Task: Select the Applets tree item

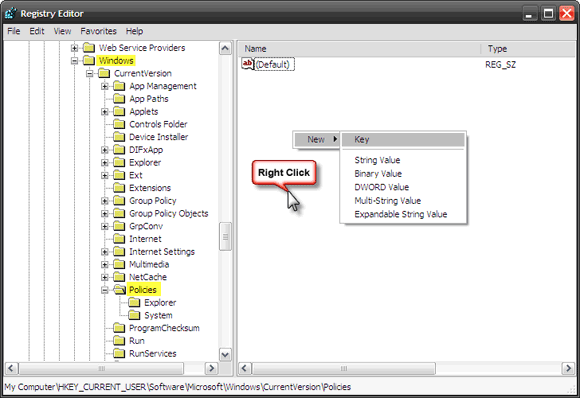Action: coord(144,112)
